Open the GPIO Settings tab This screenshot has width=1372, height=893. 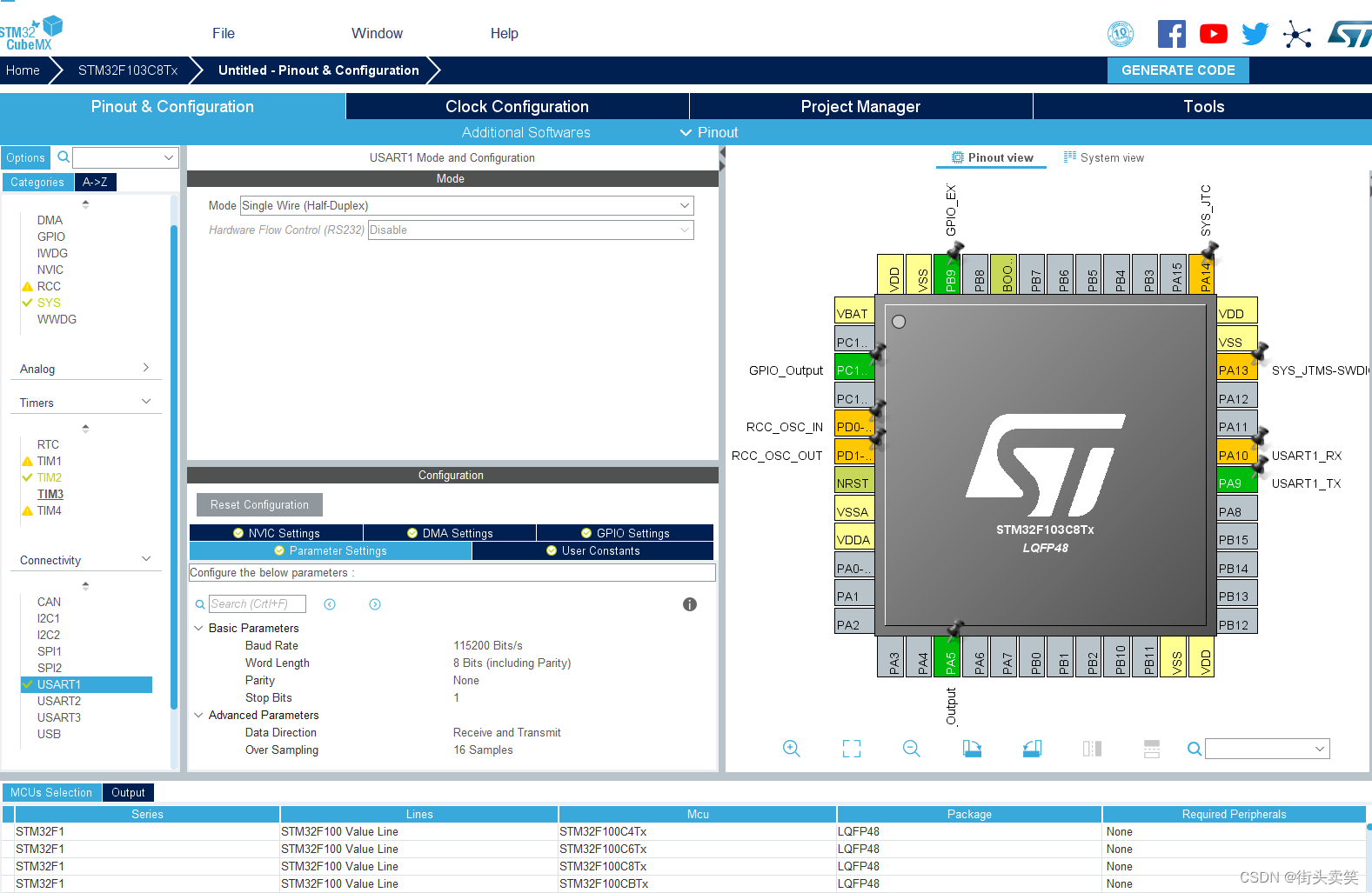pos(625,533)
